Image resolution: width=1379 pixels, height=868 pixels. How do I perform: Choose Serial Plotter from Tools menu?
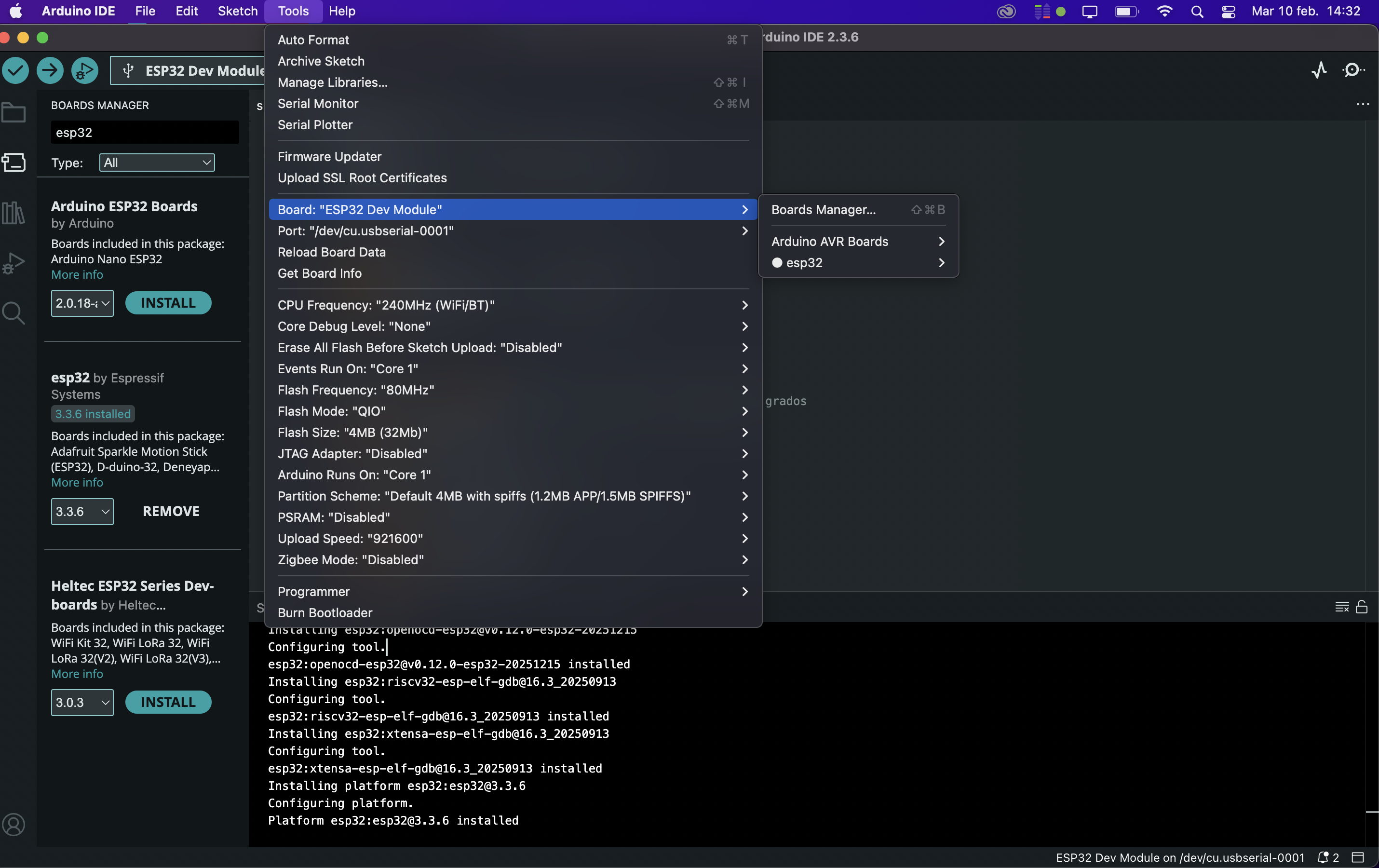tap(315, 125)
